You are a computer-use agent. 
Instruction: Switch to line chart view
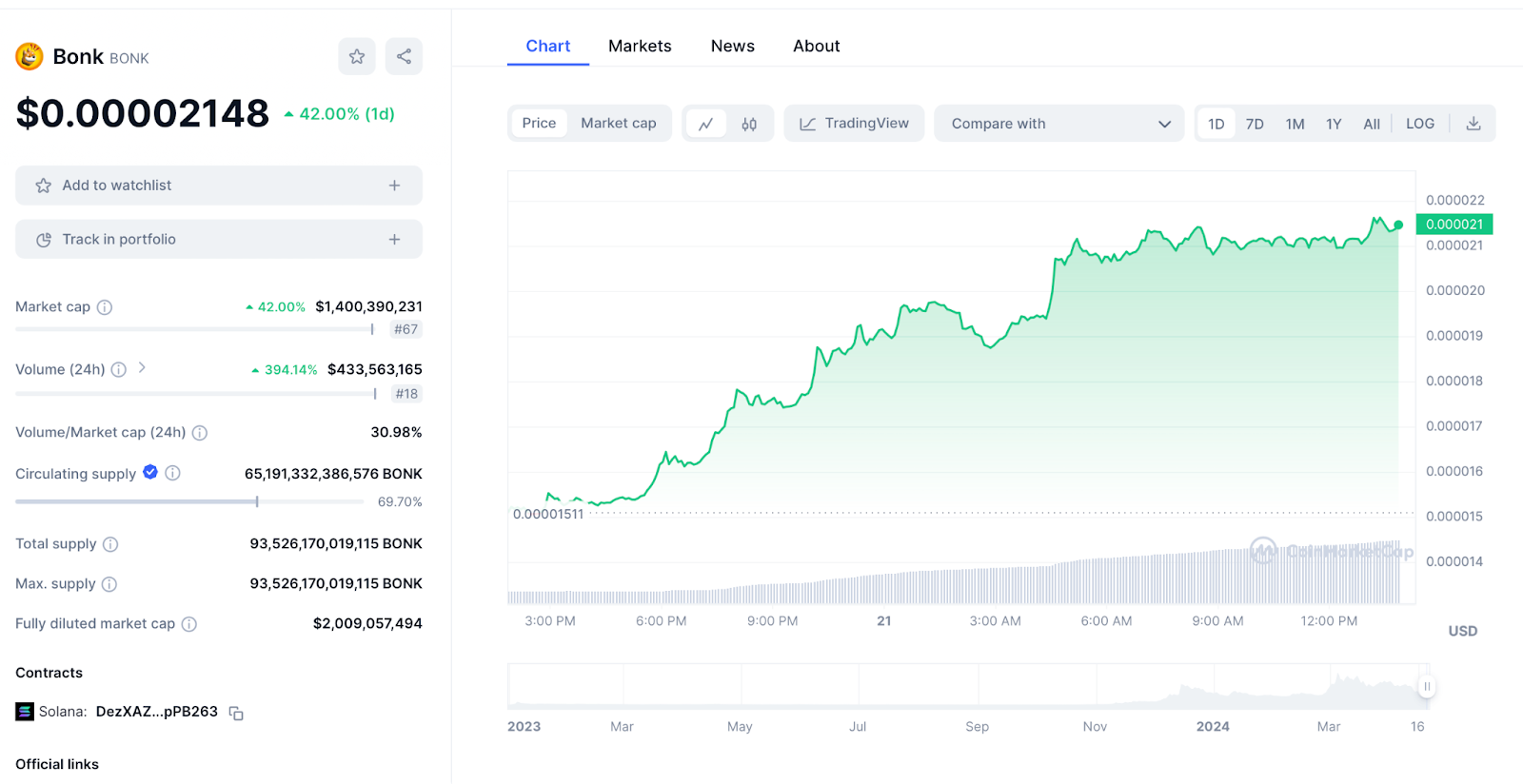click(x=706, y=124)
